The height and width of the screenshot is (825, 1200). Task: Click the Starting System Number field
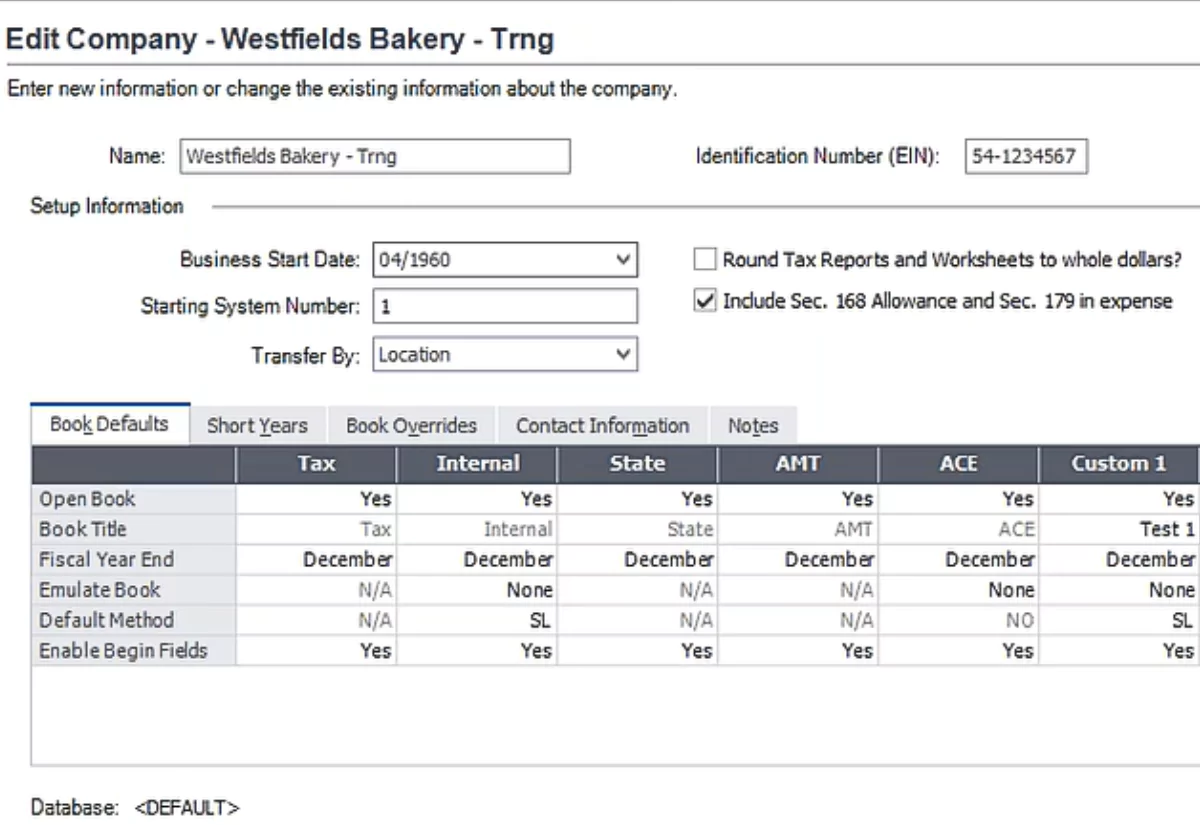tap(505, 307)
